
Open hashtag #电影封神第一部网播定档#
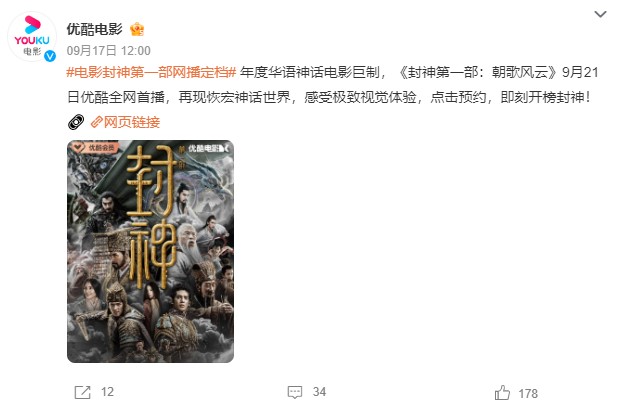pos(151,72)
